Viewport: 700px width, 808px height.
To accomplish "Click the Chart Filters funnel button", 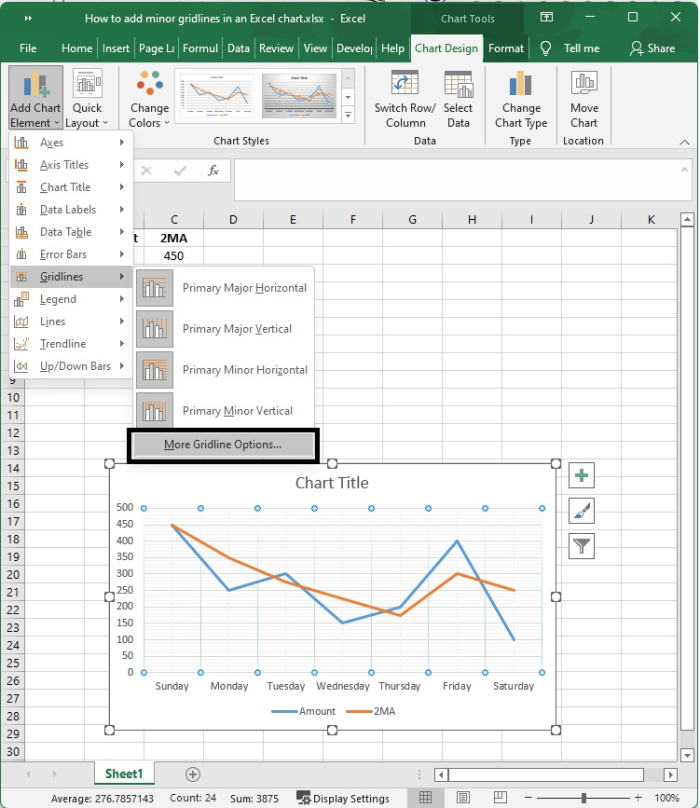I will (581, 546).
